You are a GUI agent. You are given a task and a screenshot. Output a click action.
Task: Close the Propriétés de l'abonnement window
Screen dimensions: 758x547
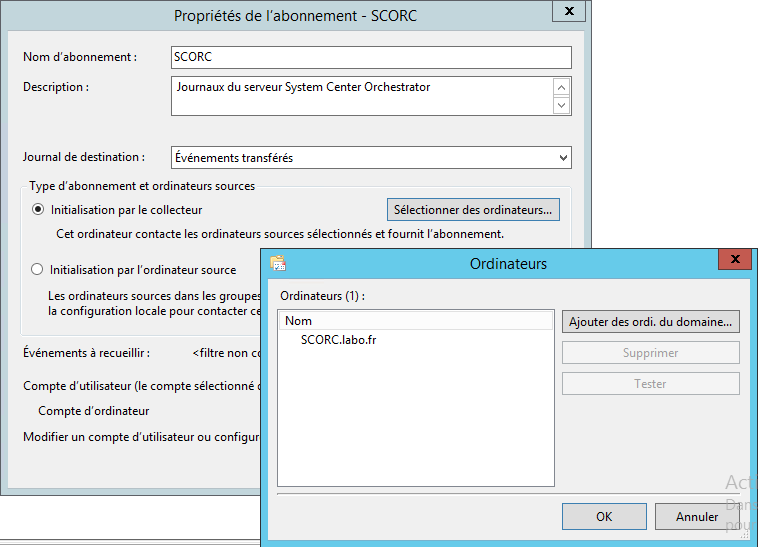569,12
